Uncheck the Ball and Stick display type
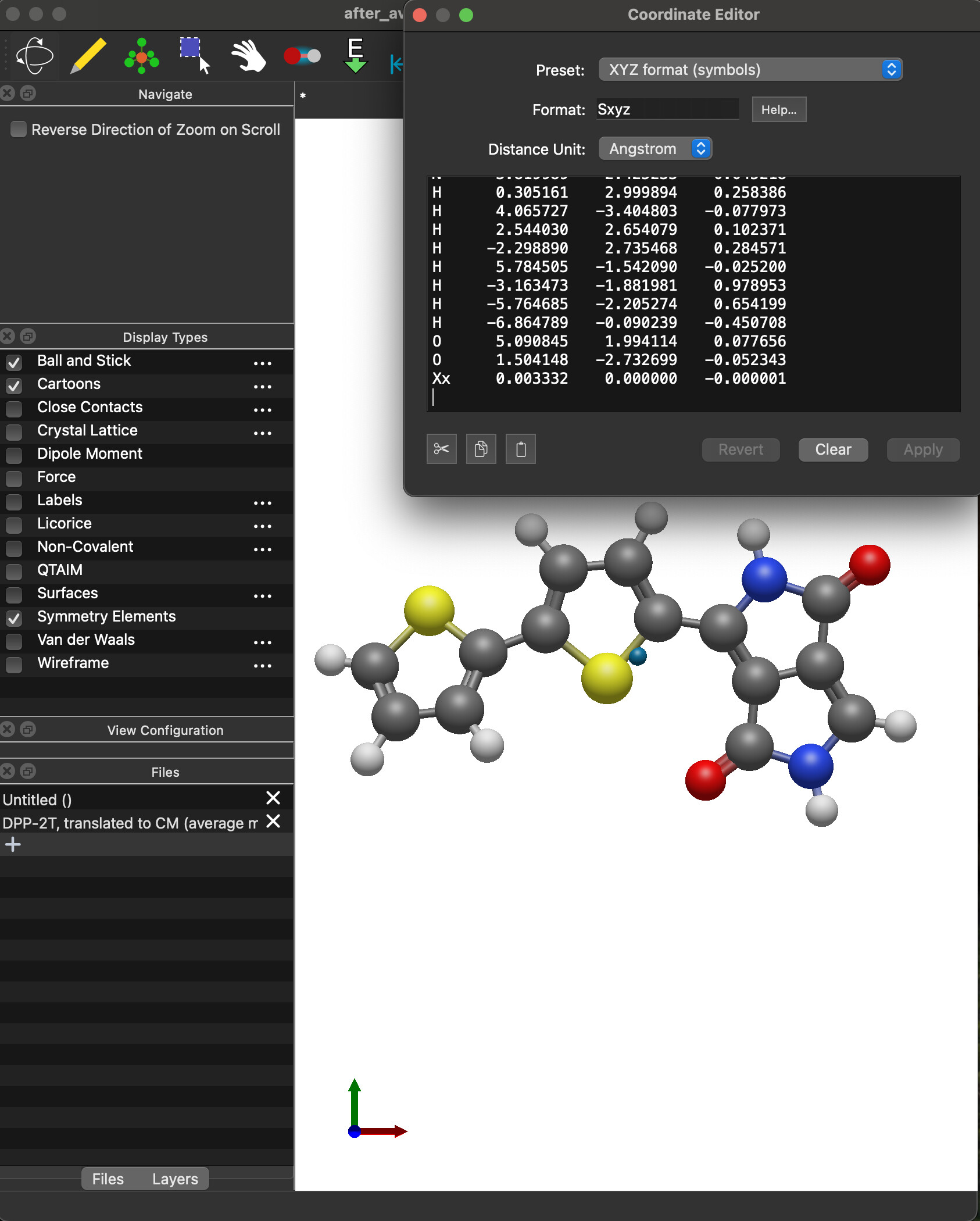Viewport: 980px width, 1221px height. 14,362
